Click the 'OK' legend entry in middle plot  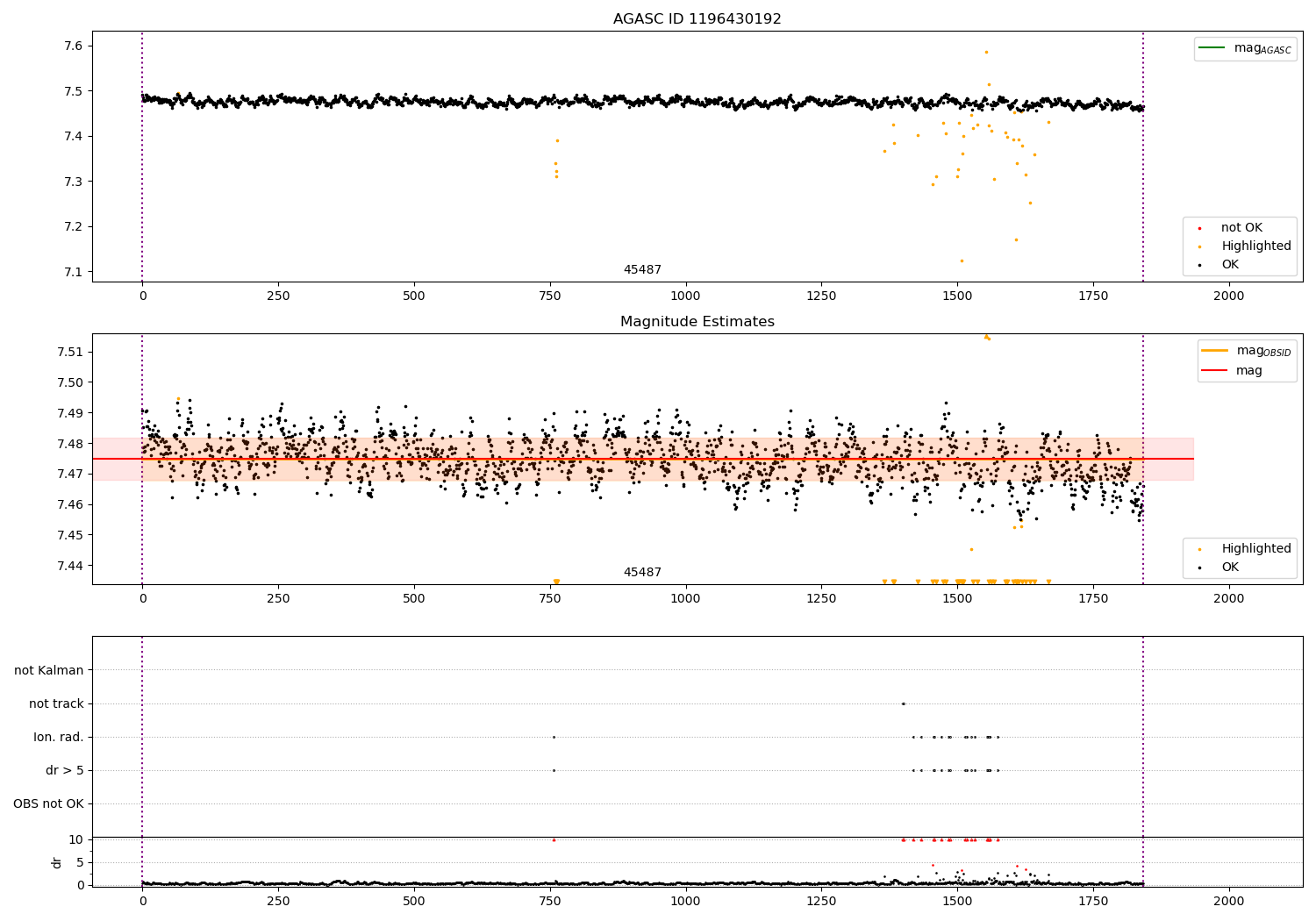point(1219,568)
